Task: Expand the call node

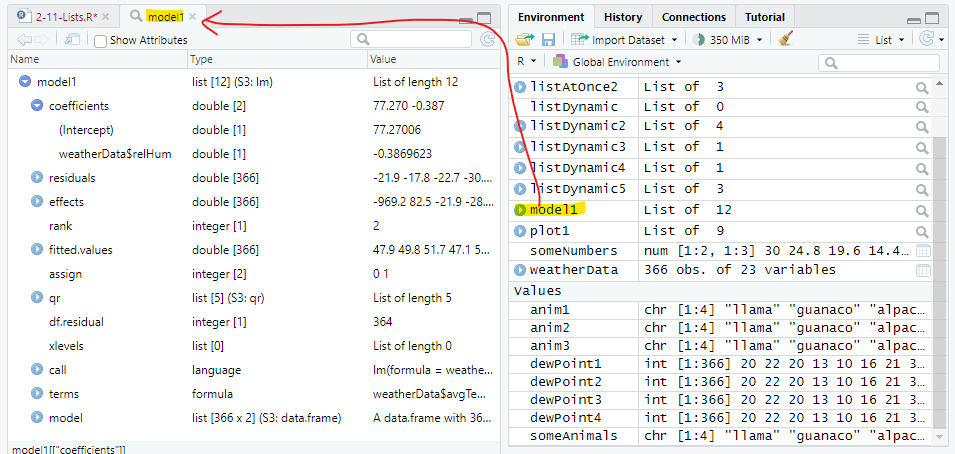Action: 37,370
